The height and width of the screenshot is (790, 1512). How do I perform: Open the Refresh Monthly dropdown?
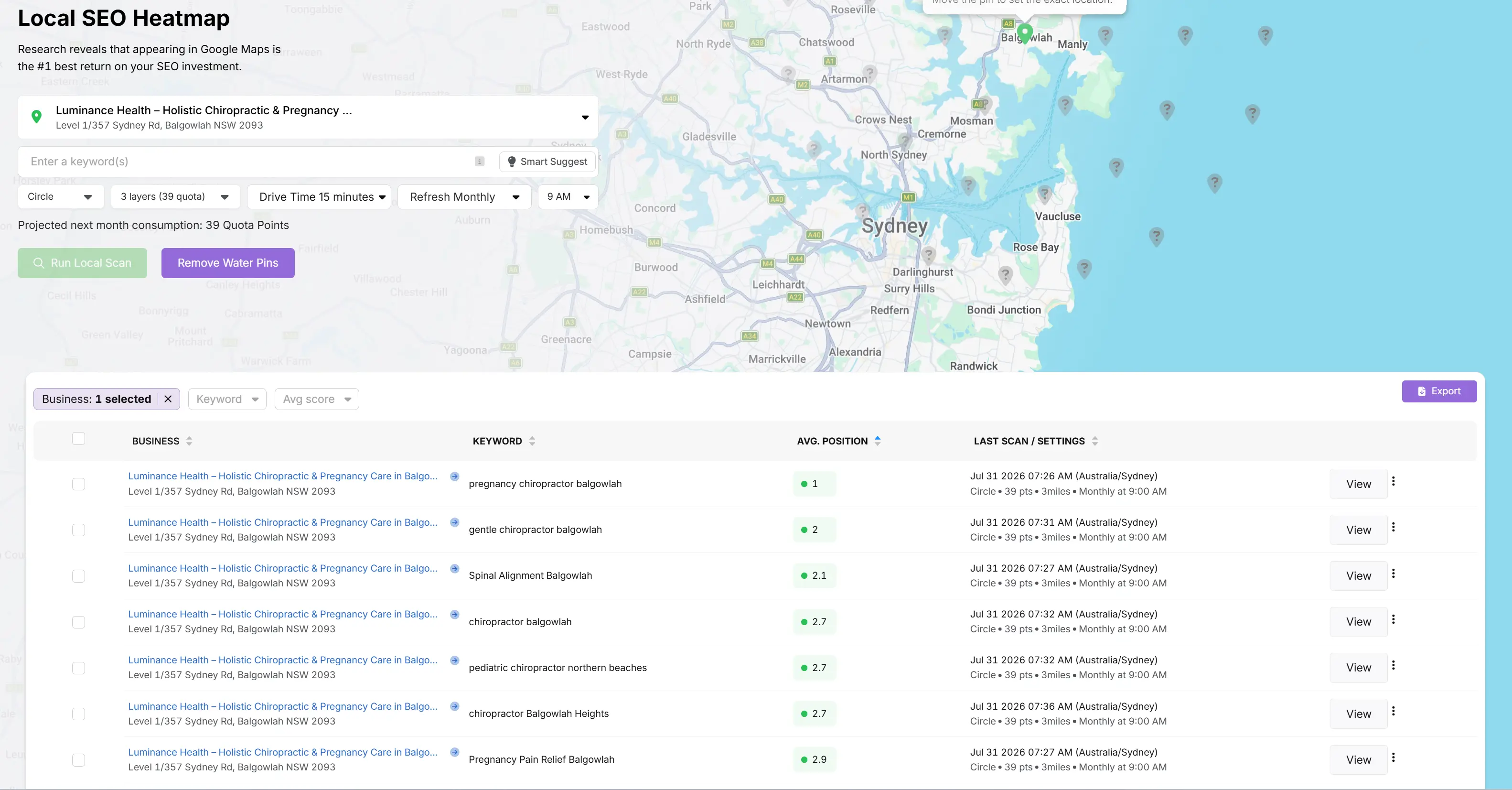tap(464, 197)
